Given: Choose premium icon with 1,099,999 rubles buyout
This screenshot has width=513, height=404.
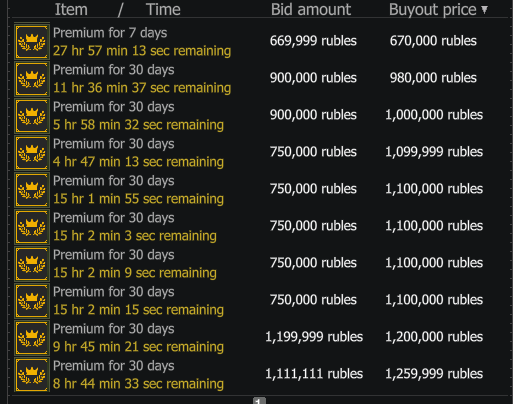Looking at the screenshot, I should click(32, 153).
